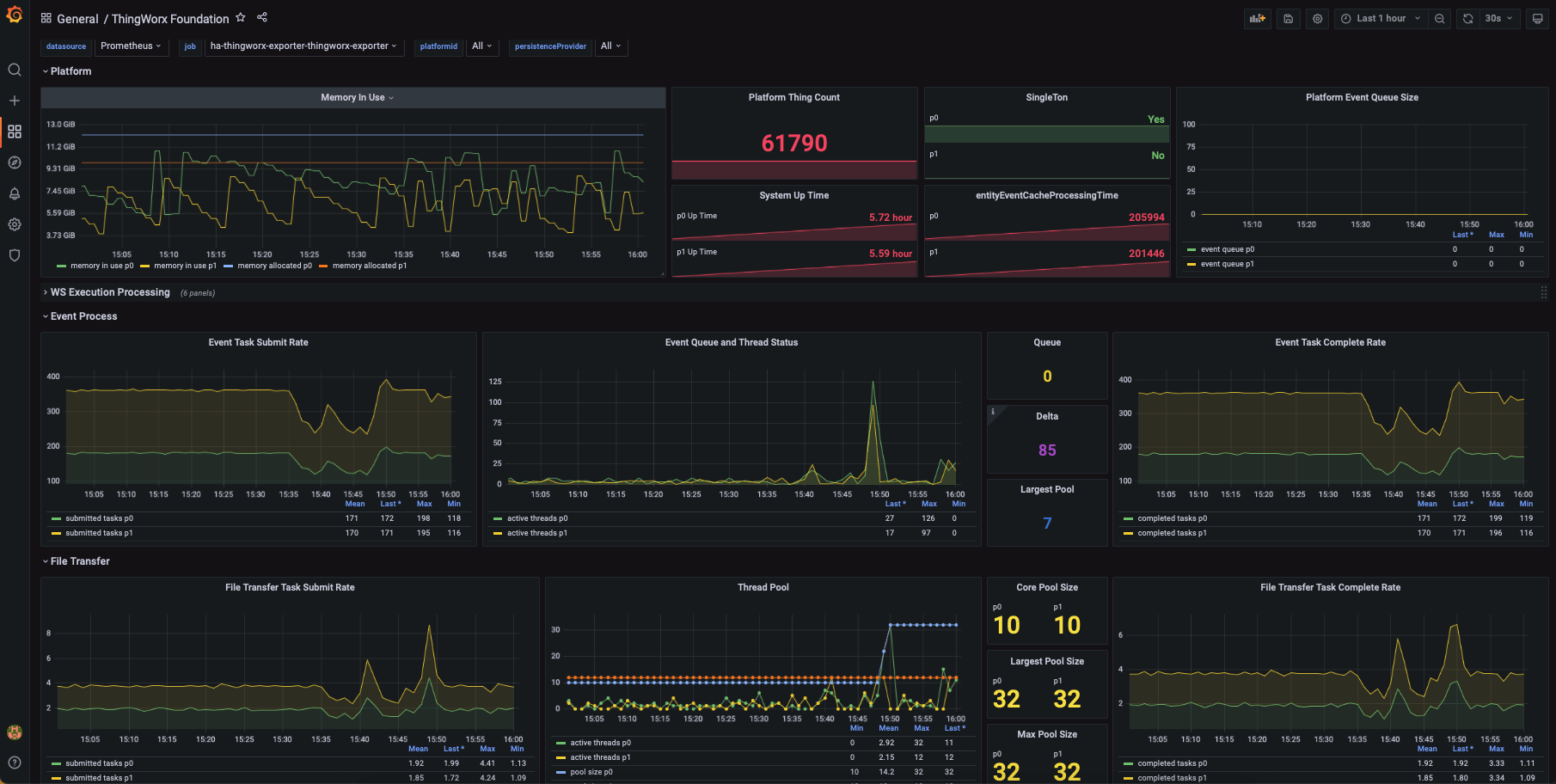Open Event Task Submit Rate panel title
The width and height of the screenshot is (1556, 784).
click(258, 342)
